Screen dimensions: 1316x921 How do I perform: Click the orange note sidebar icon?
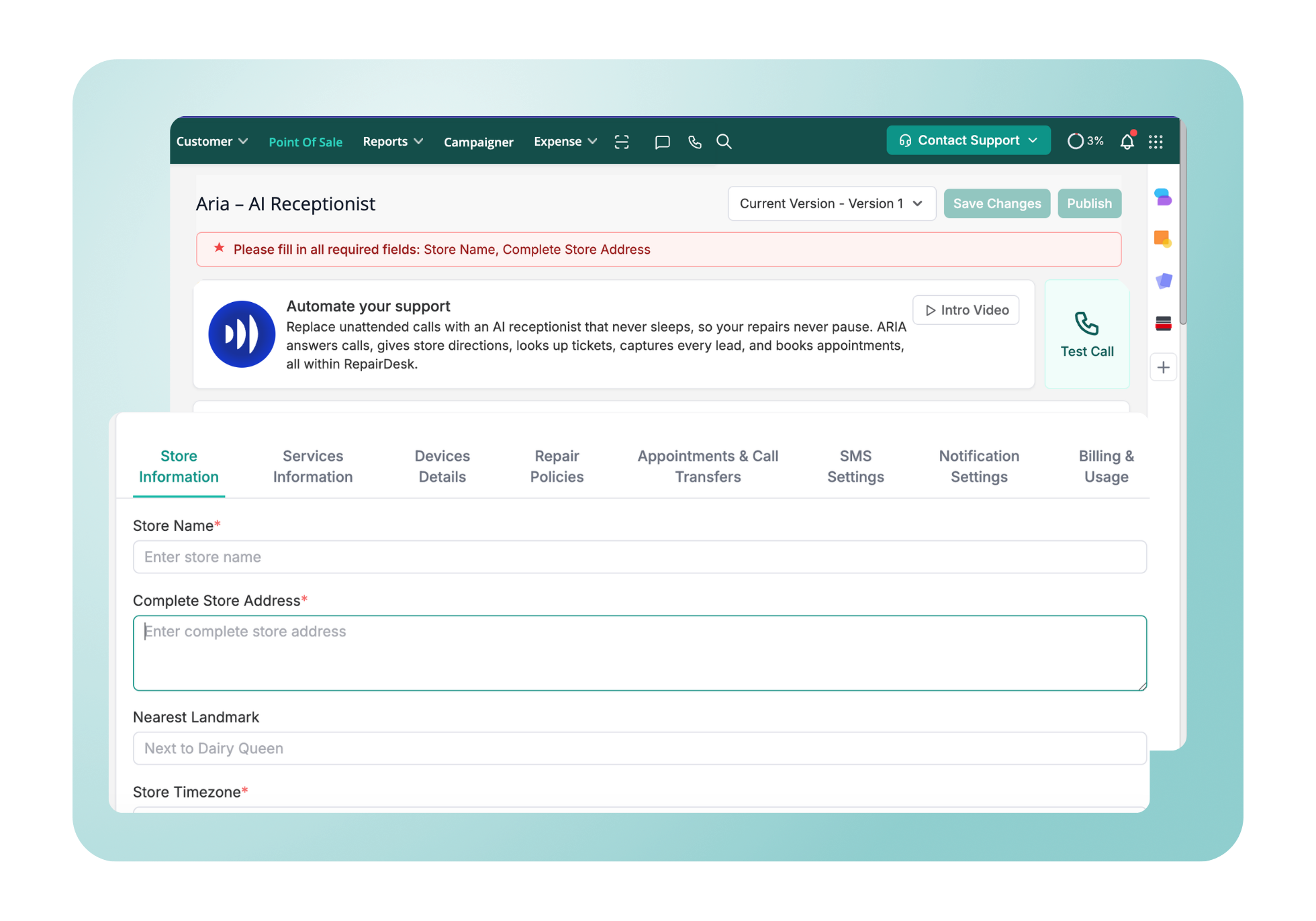tap(1163, 239)
